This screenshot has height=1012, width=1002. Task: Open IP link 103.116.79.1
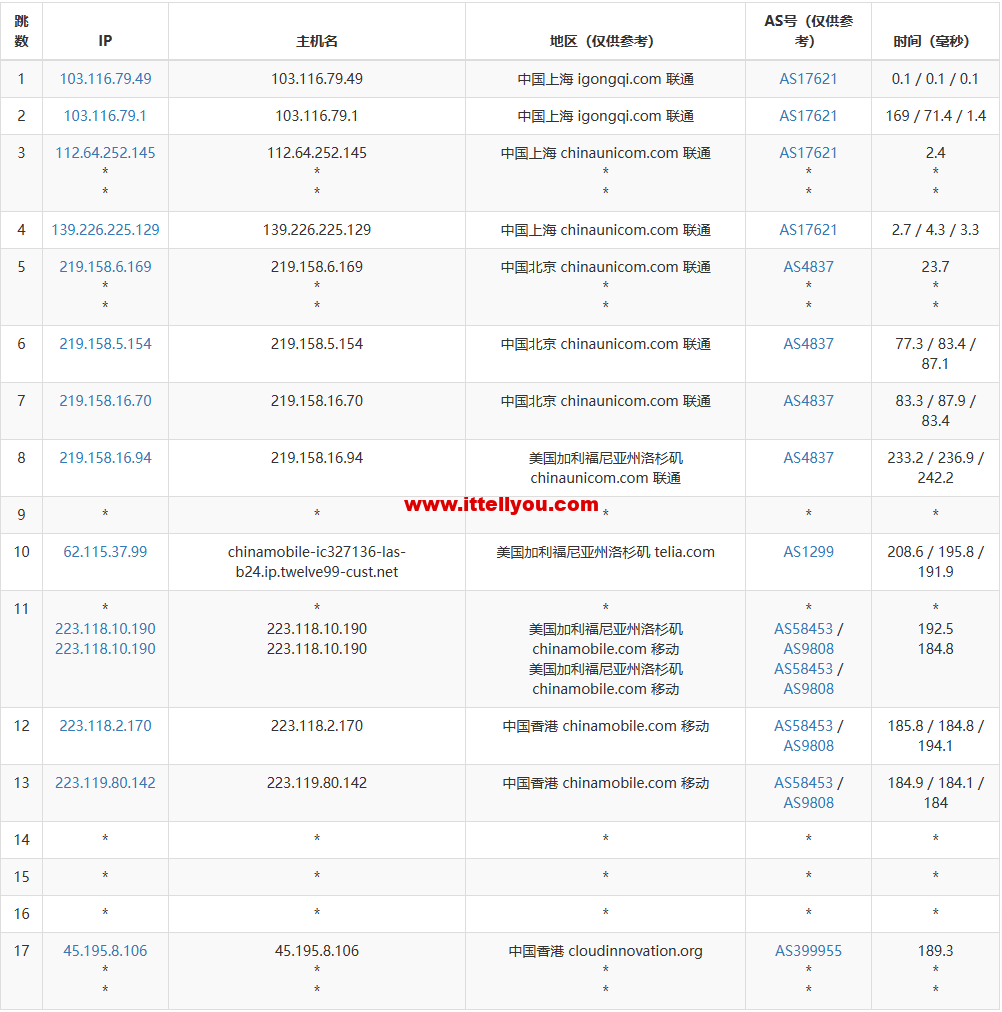[x=105, y=116]
